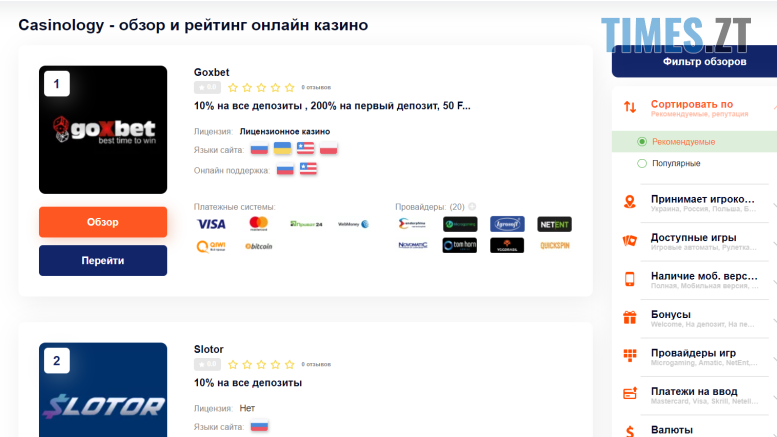The width and height of the screenshot is (777, 437).
Task: Click the Bitcoin payment icon
Action: click(259, 245)
